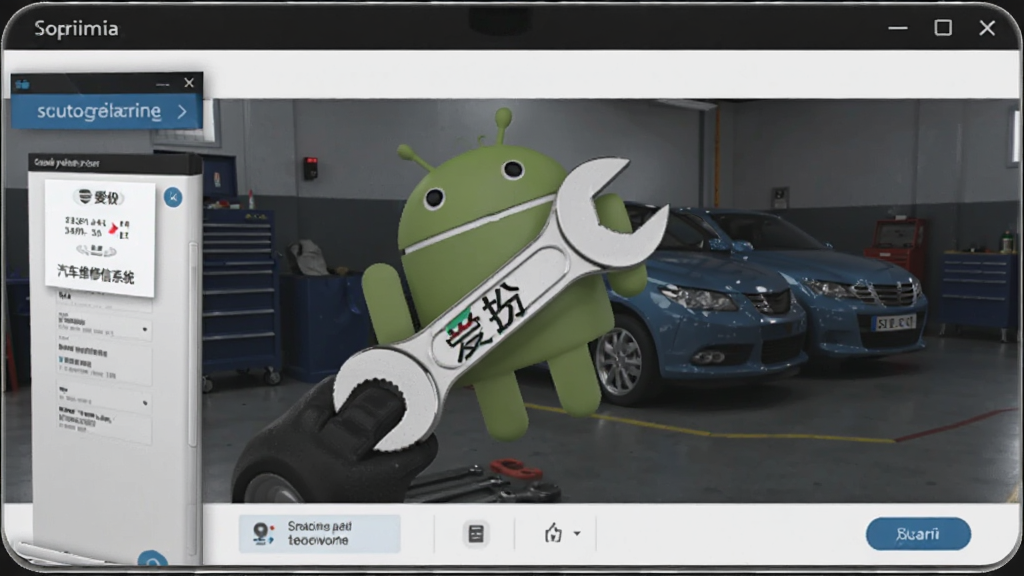The width and height of the screenshot is (1024, 576).
Task: Open the first dropdown arrow in the side panel
Action: pyautogui.click(x=145, y=330)
